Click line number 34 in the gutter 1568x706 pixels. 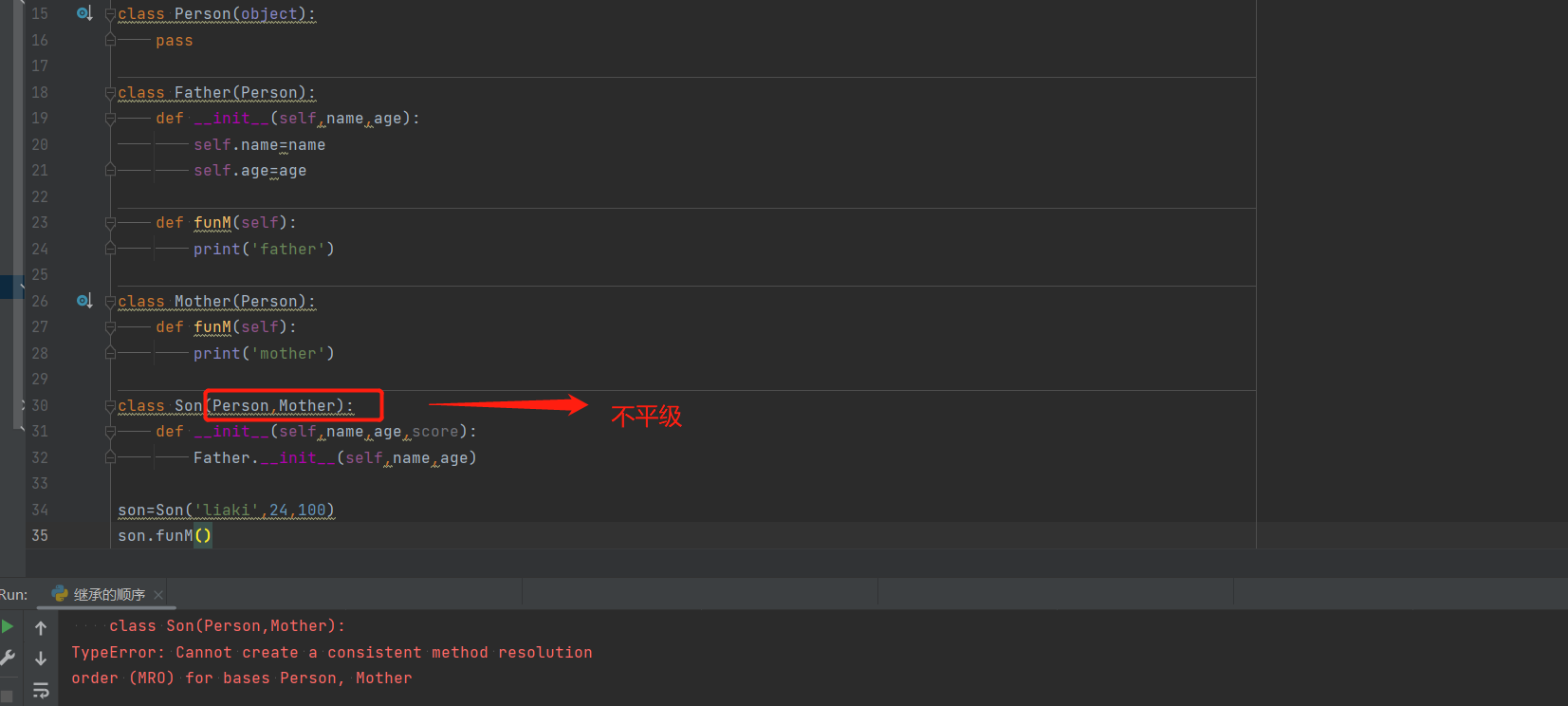point(40,510)
